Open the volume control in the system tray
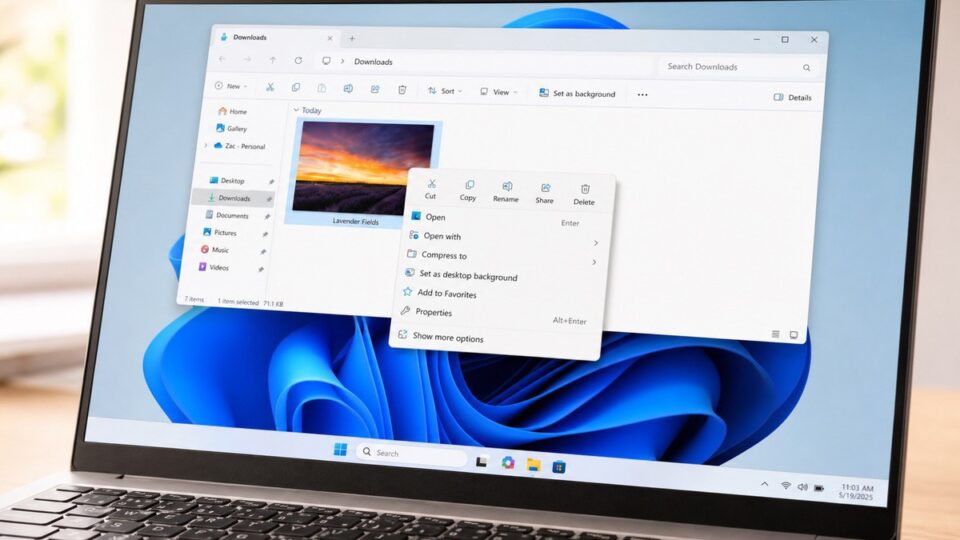Image resolution: width=960 pixels, height=540 pixels. (x=803, y=487)
